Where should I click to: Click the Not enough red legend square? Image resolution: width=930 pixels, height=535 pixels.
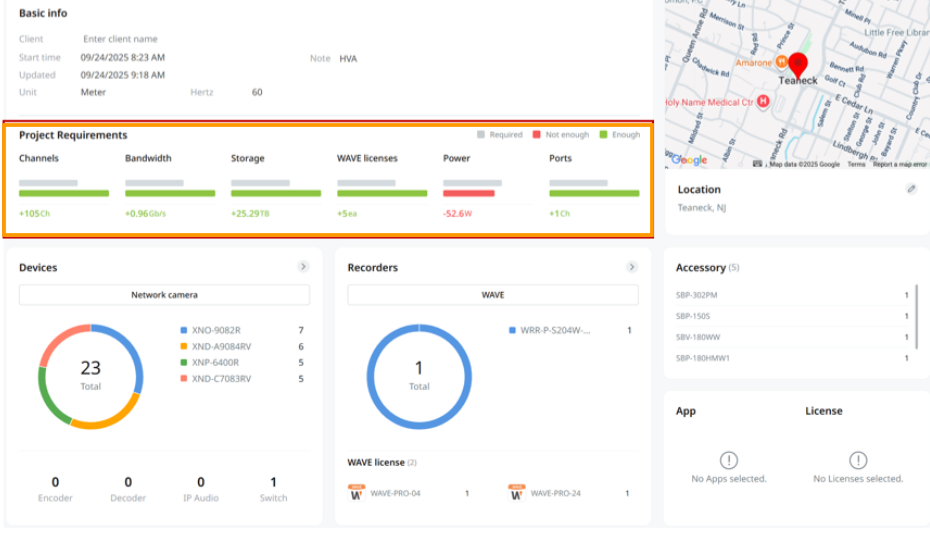[x=536, y=135]
